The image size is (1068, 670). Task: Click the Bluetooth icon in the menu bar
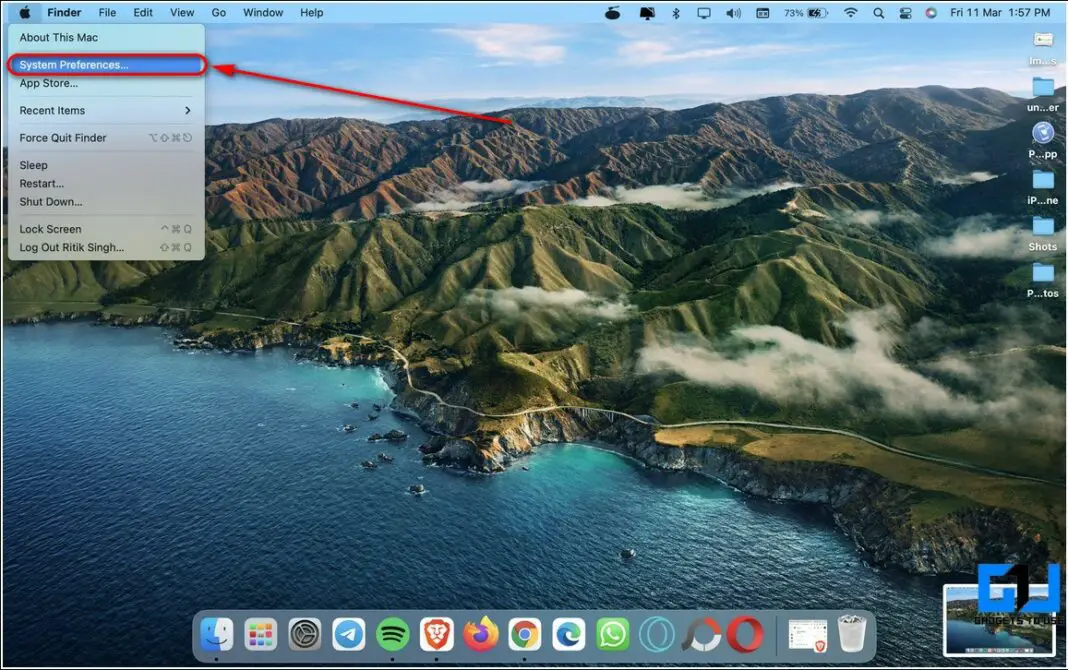(676, 12)
